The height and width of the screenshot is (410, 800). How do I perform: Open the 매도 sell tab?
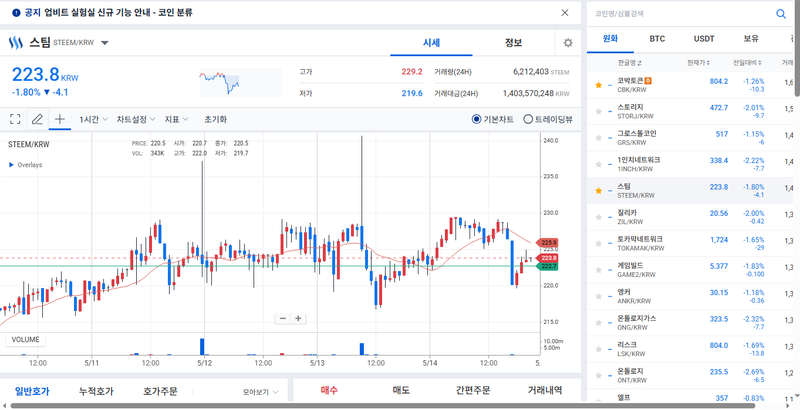coord(401,390)
